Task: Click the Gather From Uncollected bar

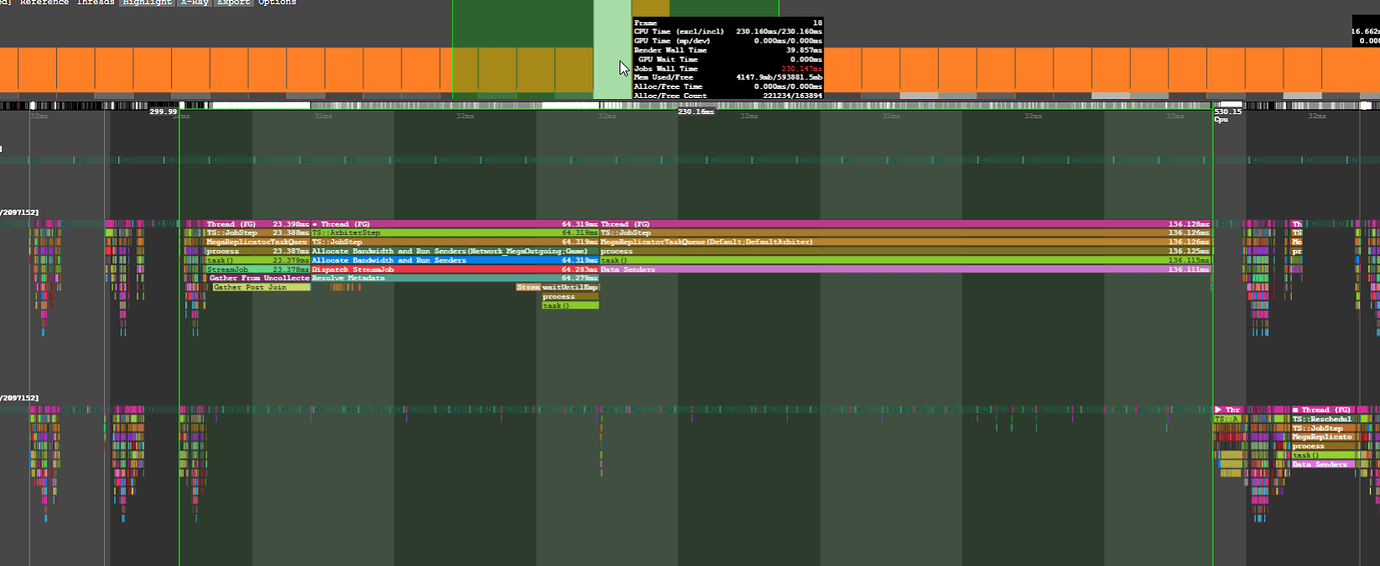Action: click(x=259, y=278)
